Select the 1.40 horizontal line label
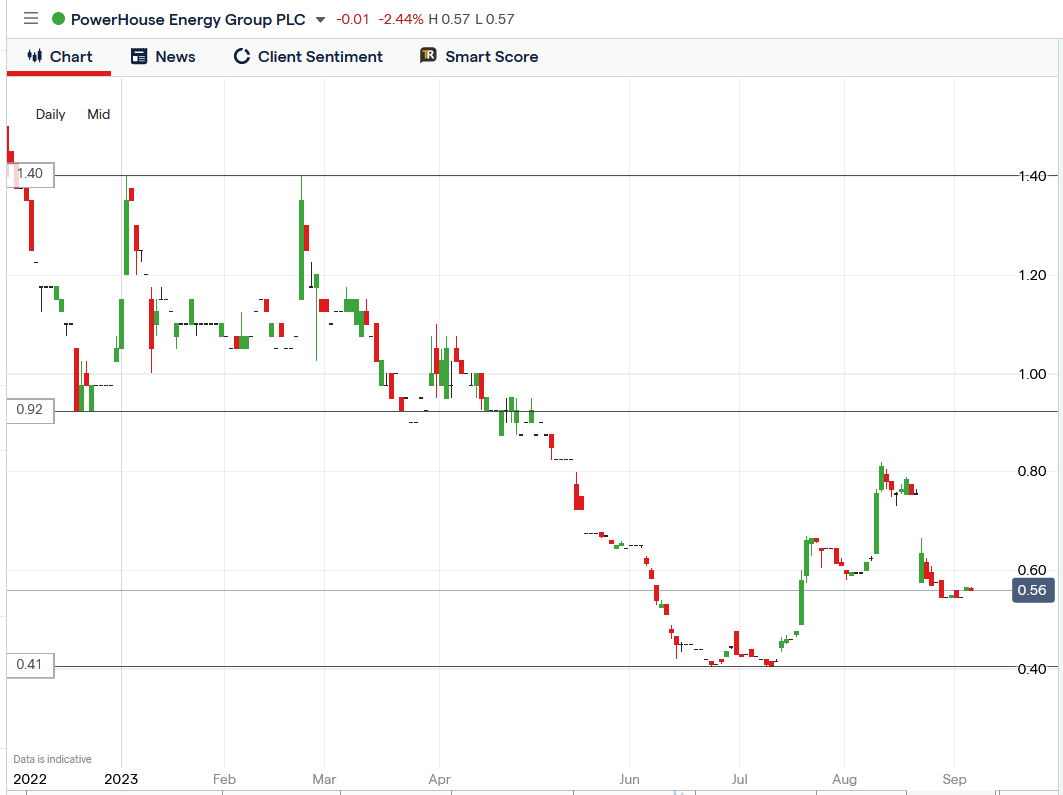 (30, 174)
